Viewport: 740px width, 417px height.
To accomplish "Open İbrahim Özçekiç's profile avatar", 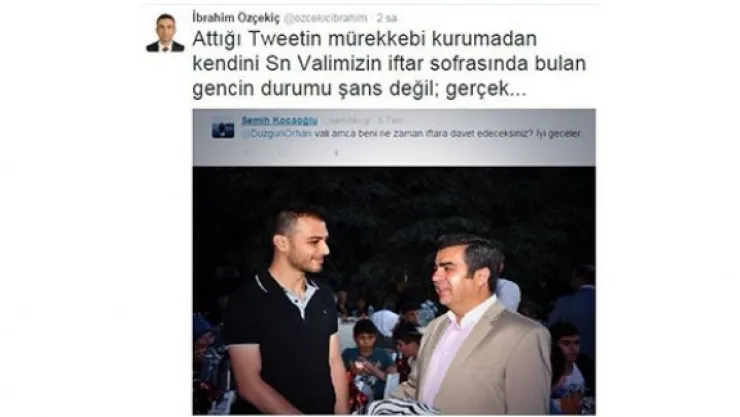I will coord(165,33).
